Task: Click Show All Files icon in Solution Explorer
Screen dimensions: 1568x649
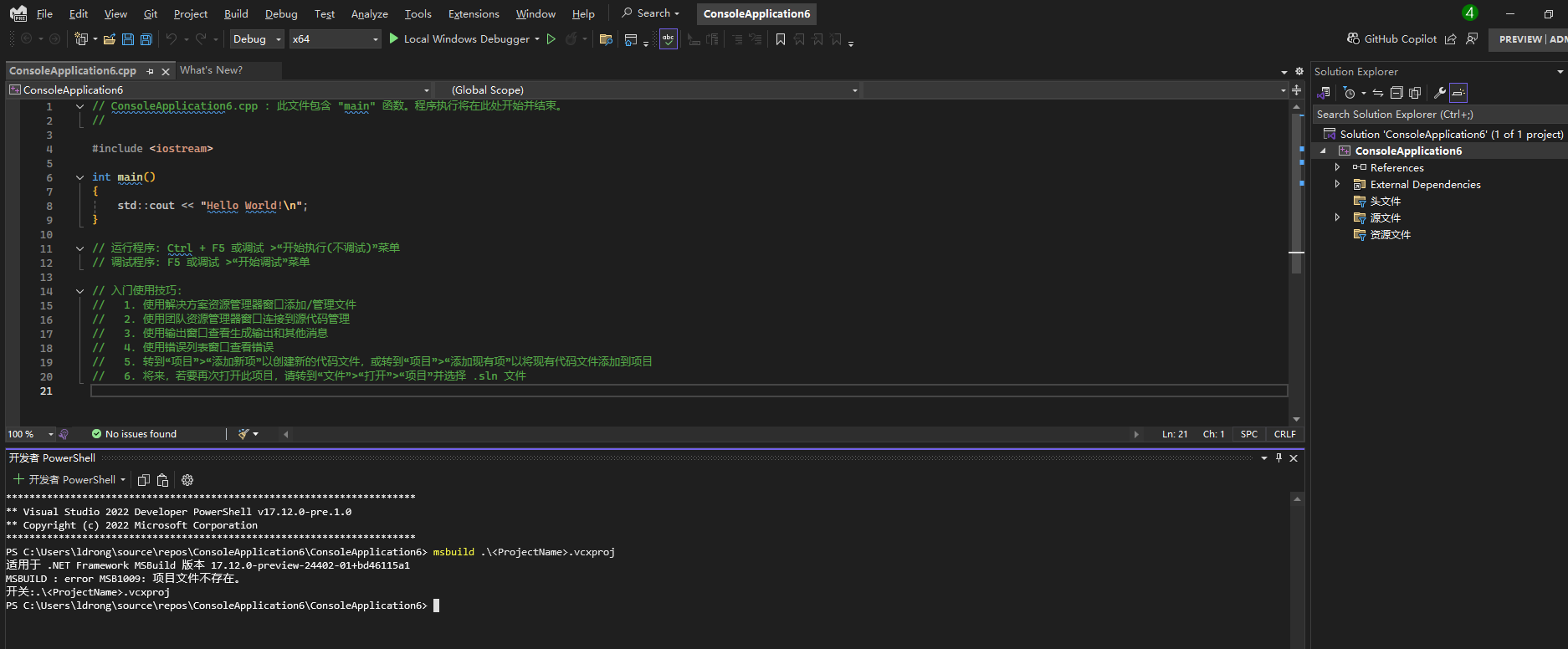Action: click(x=1415, y=93)
